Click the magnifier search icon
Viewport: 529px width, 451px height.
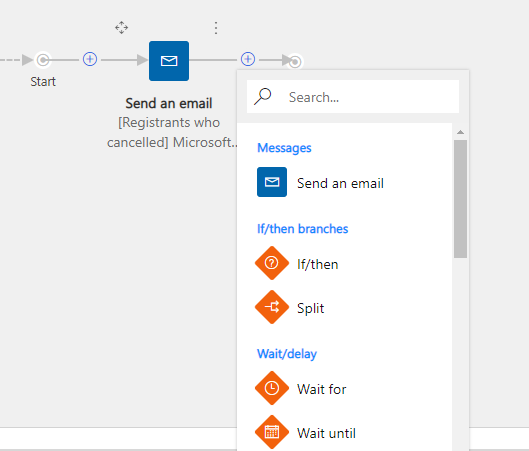(263, 96)
